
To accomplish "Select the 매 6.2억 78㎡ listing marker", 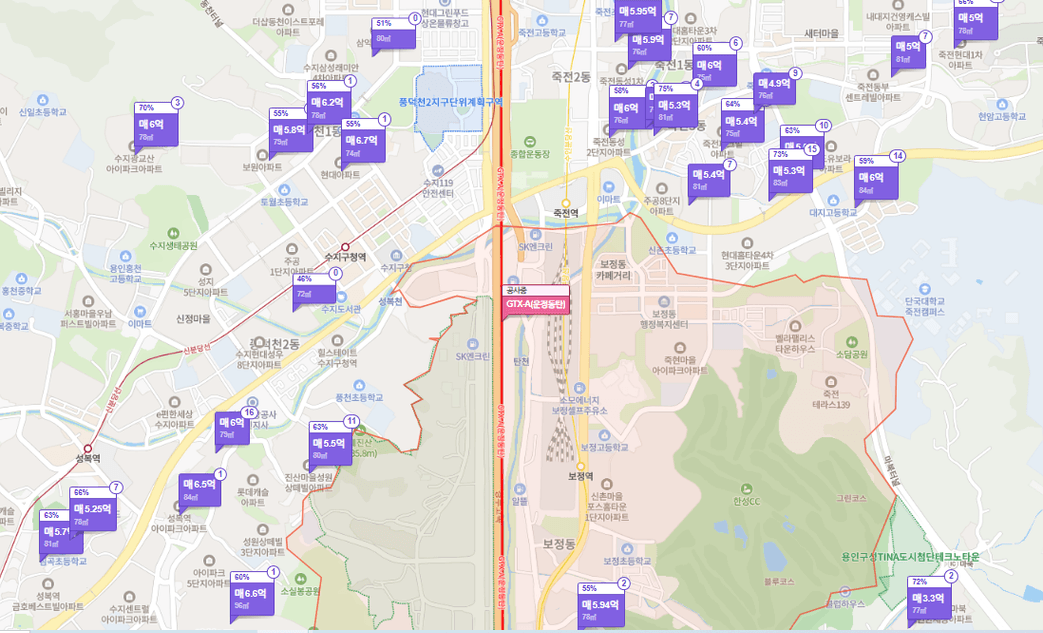I will tap(329, 102).
